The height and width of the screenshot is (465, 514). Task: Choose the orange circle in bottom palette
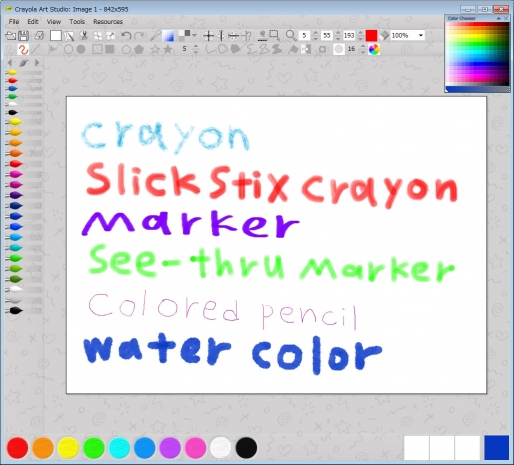coord(43,448)
